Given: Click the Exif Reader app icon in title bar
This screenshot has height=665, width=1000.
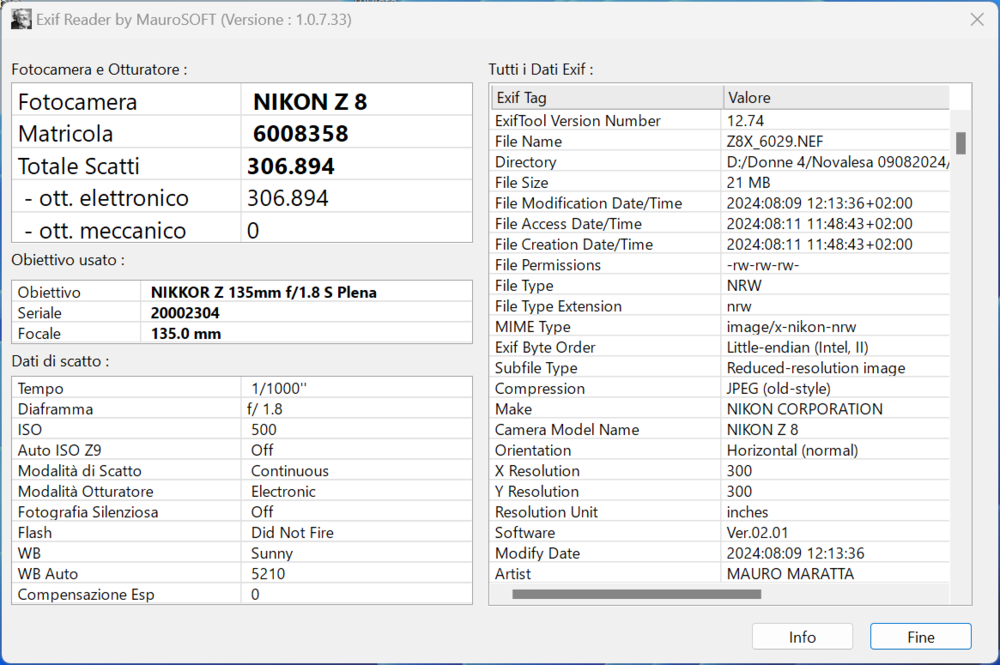Looking at the screenshot, I should [x=21, y=19].
